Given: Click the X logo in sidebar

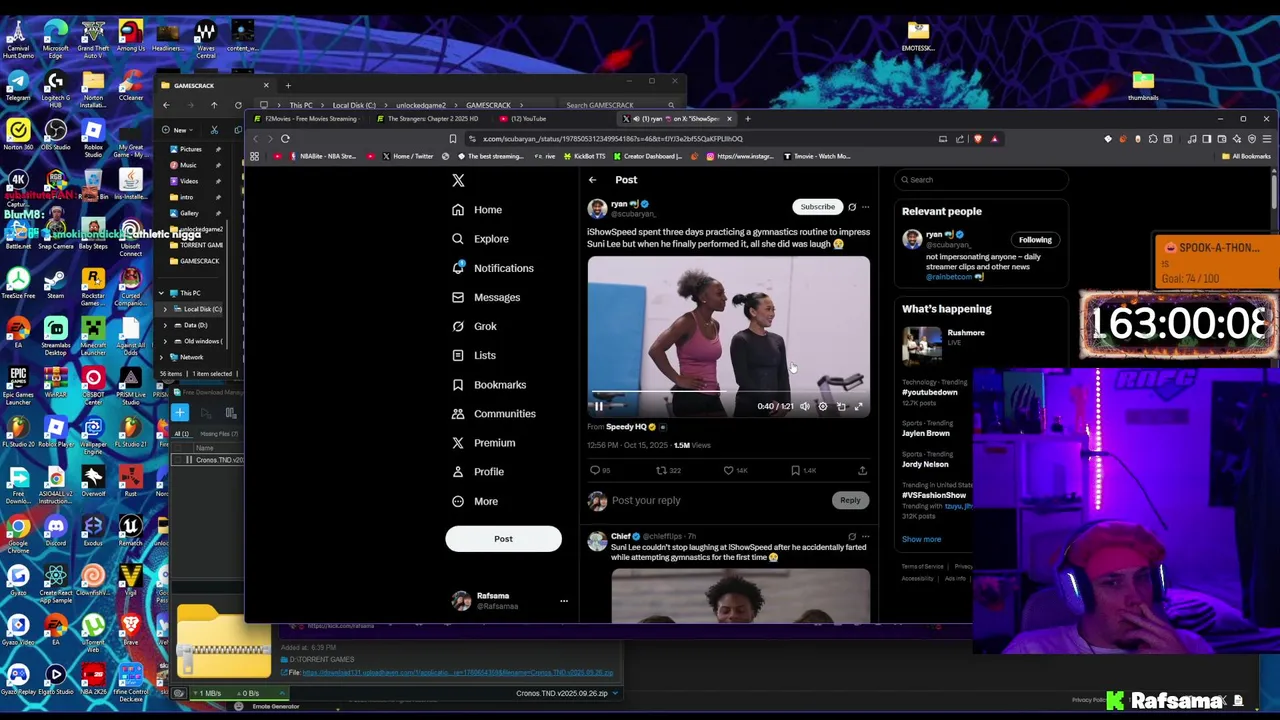Looking at the screenshot, I should click(458, 180).
